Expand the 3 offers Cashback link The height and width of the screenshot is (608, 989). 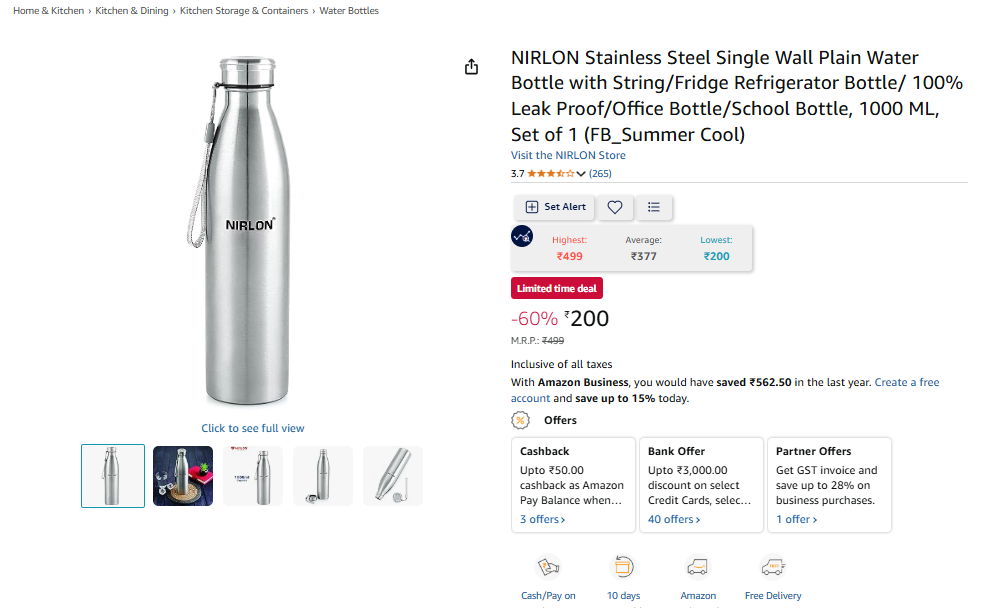[542, 519]
